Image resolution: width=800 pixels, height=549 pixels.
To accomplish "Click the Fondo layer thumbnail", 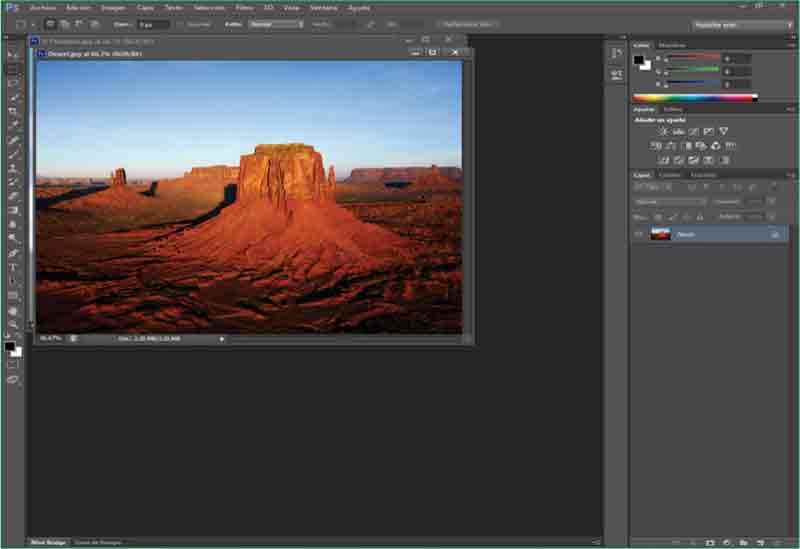I will (x=660, y=234).
